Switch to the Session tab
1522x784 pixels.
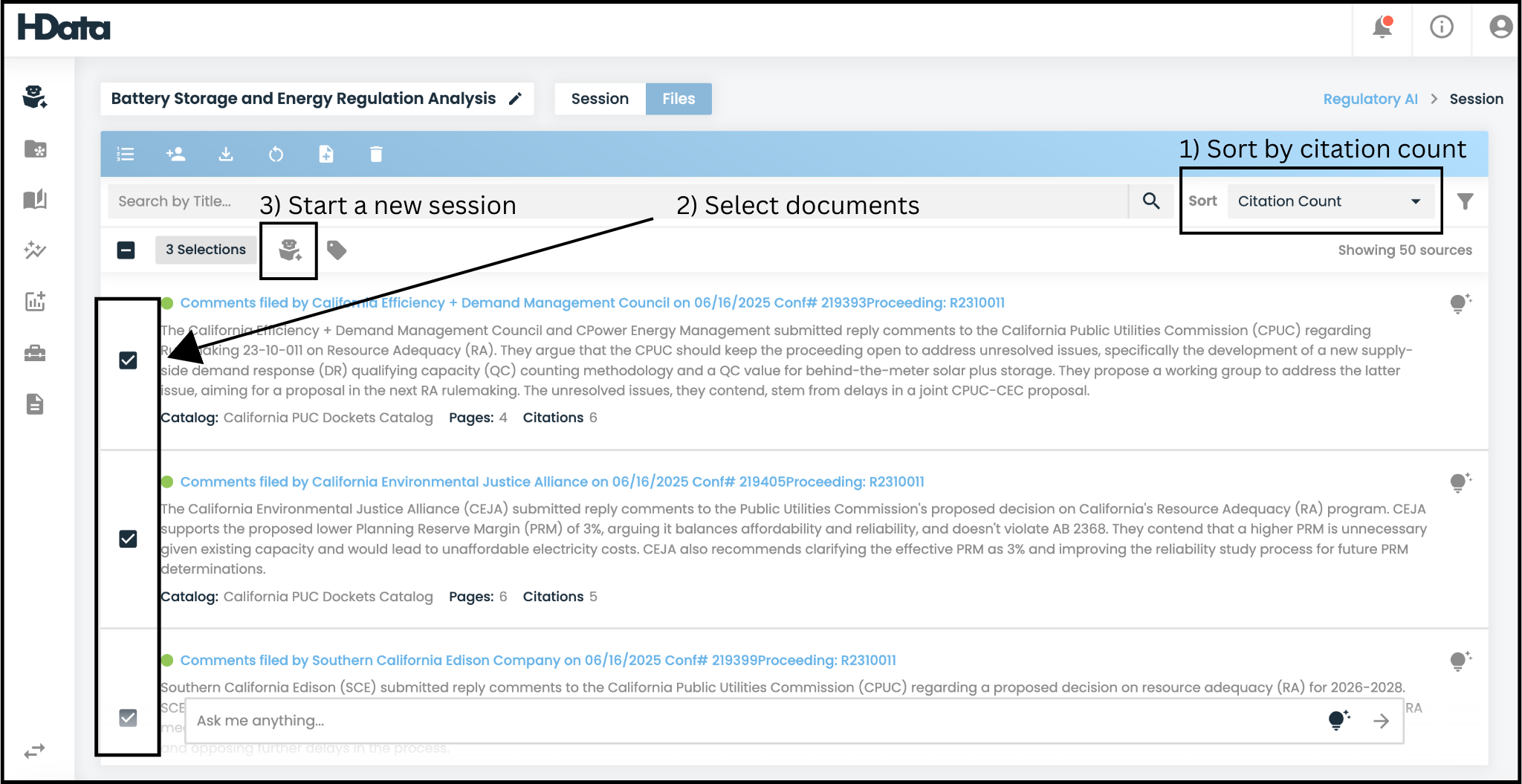tap(600, 99)
